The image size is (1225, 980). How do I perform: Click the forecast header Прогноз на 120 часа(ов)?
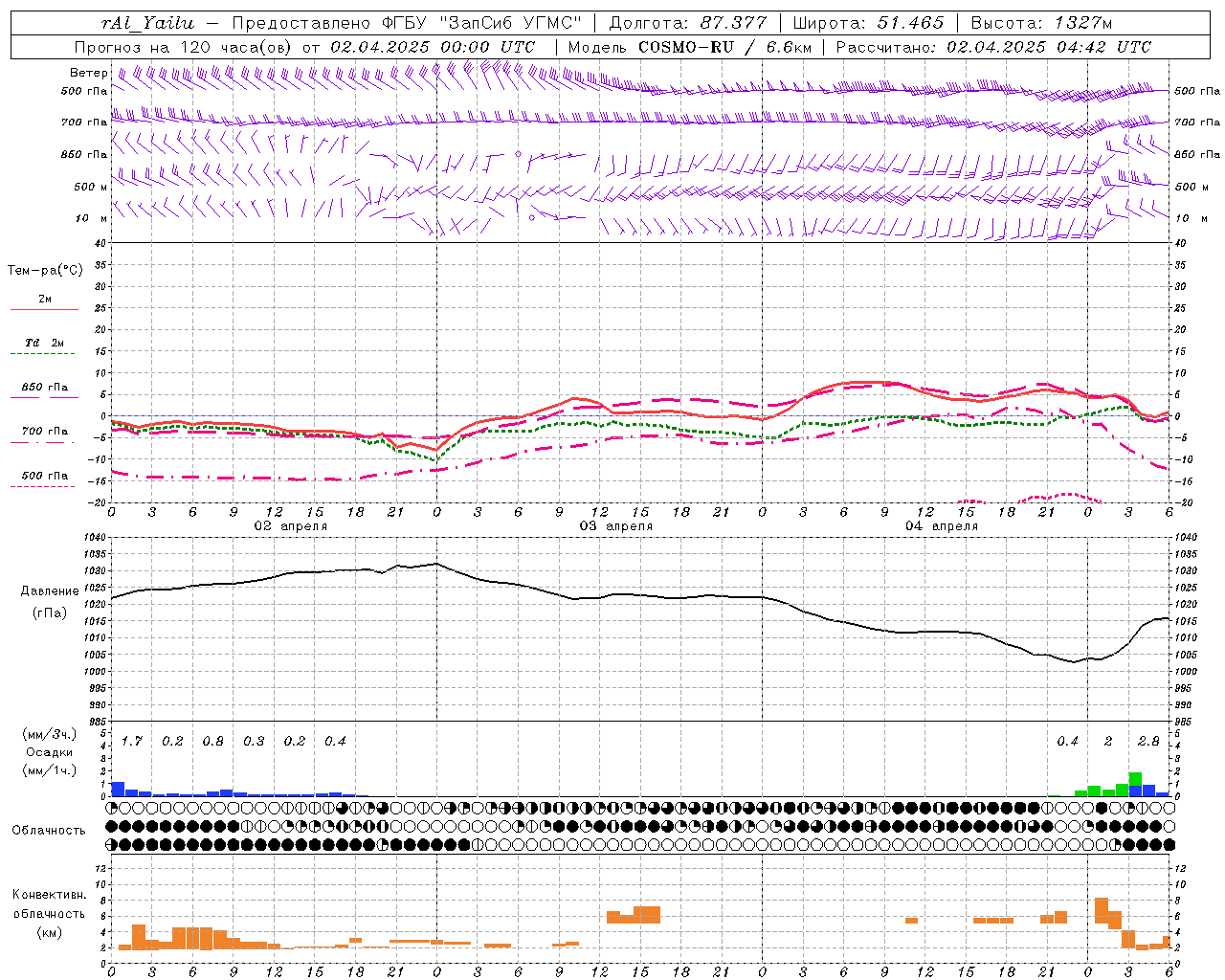pos(184,47)
